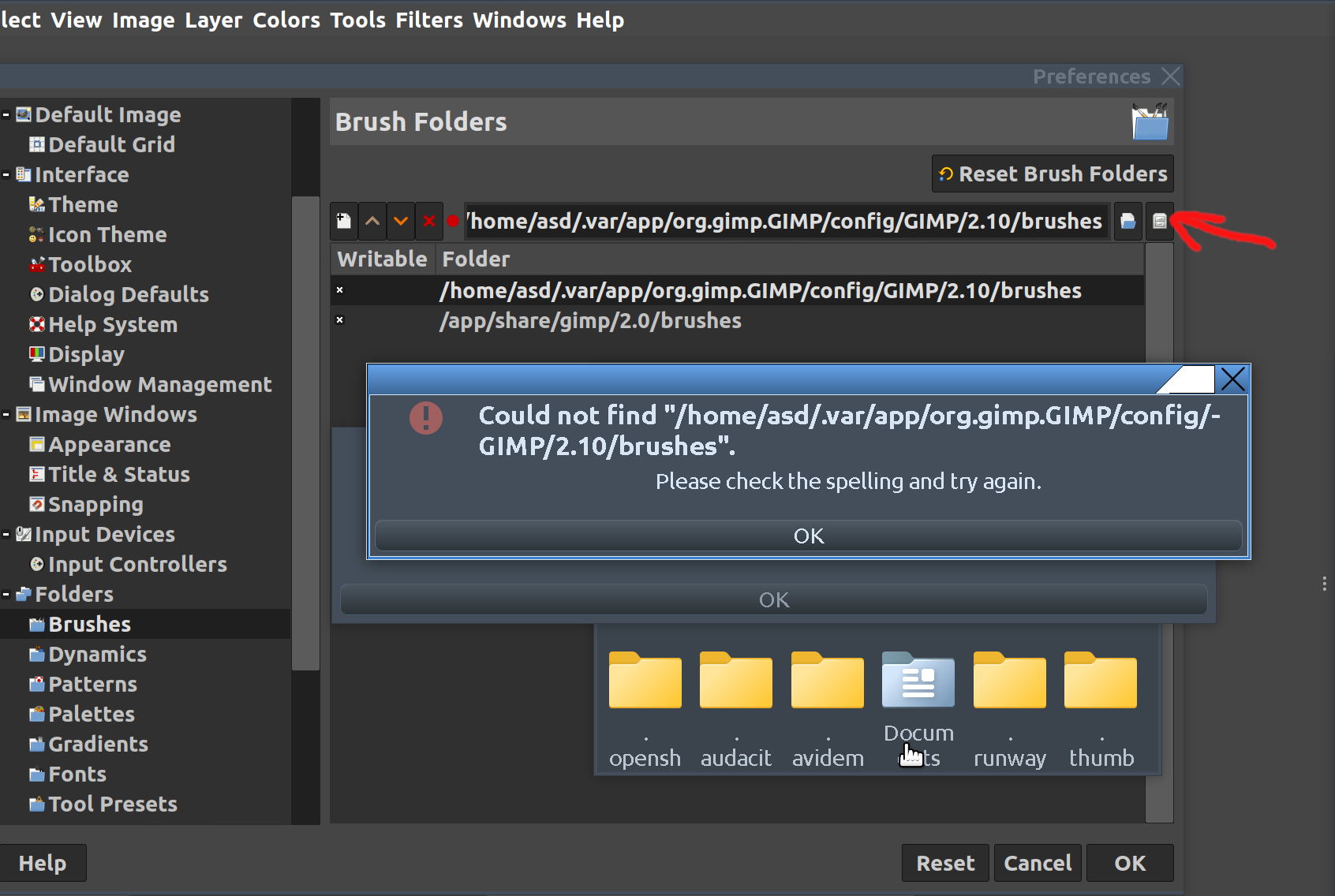Open Appearance preferences page
The height and width of the screenshot is (896, 1335).
[110, 444]
